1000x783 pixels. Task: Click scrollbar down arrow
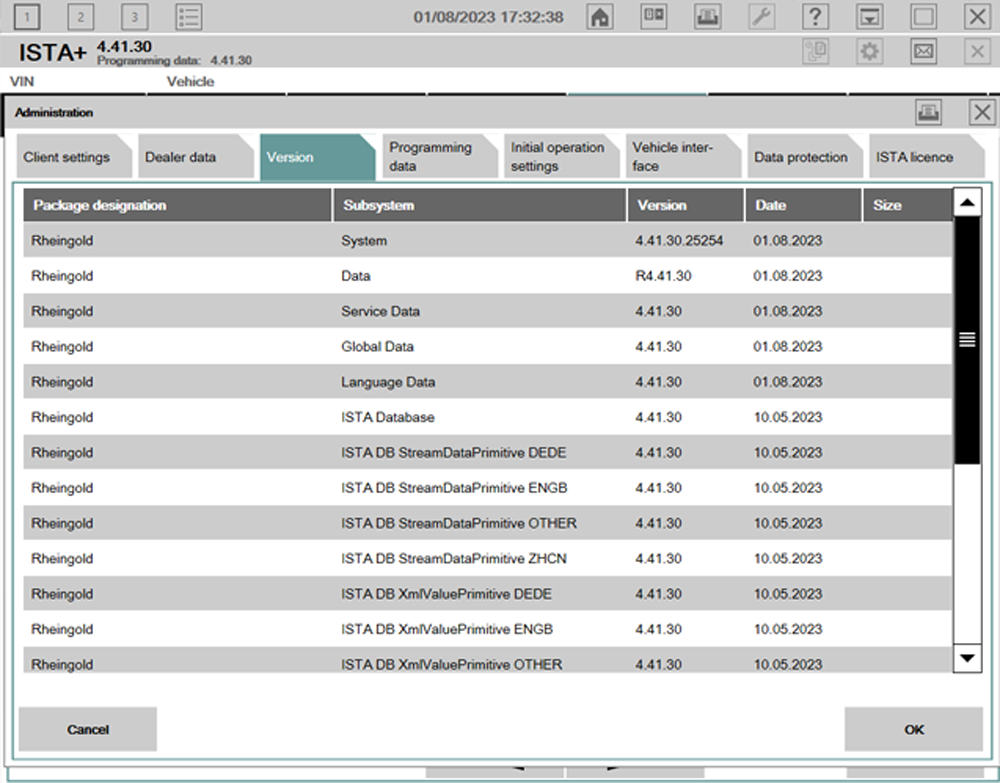tap(967, 658)
